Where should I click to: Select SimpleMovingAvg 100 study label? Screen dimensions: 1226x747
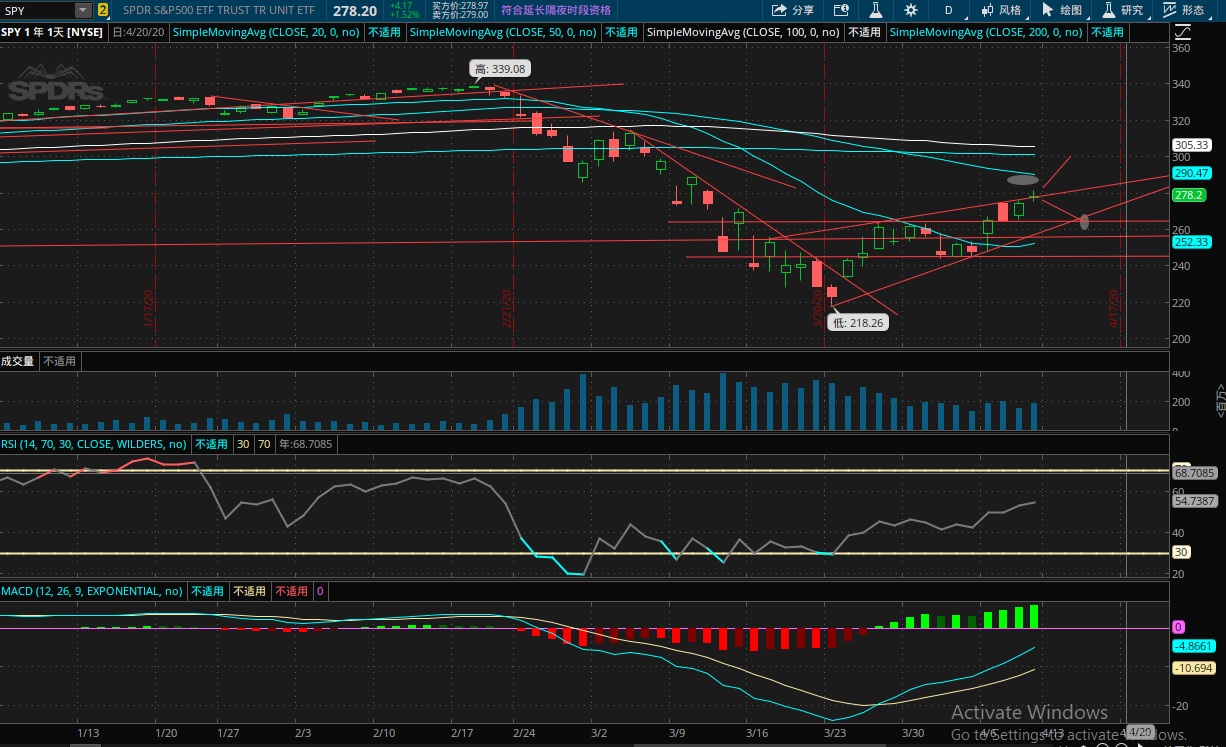(x=743, y=32)
